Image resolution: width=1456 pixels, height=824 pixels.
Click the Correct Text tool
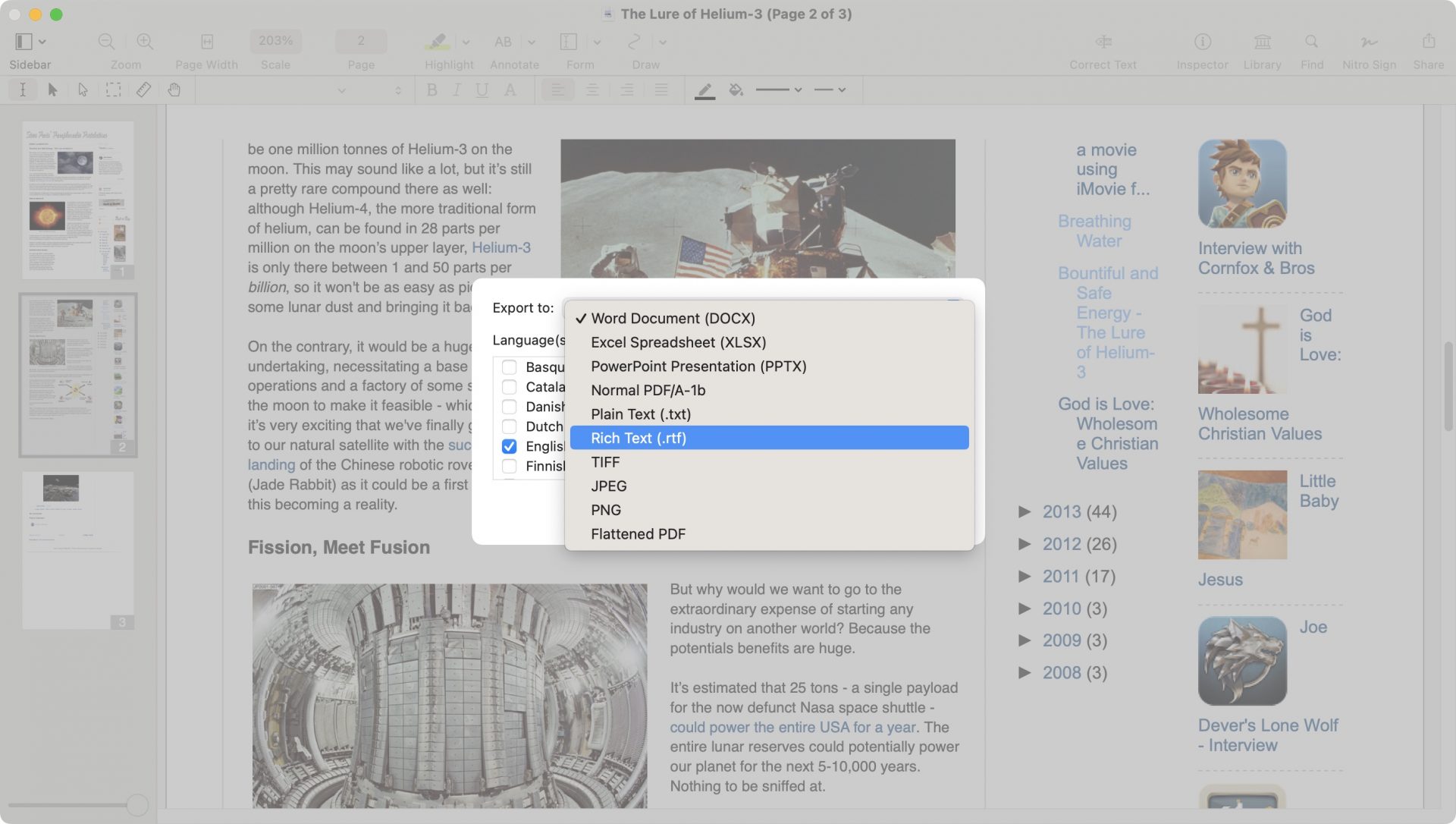click(x=1102, y=42)
